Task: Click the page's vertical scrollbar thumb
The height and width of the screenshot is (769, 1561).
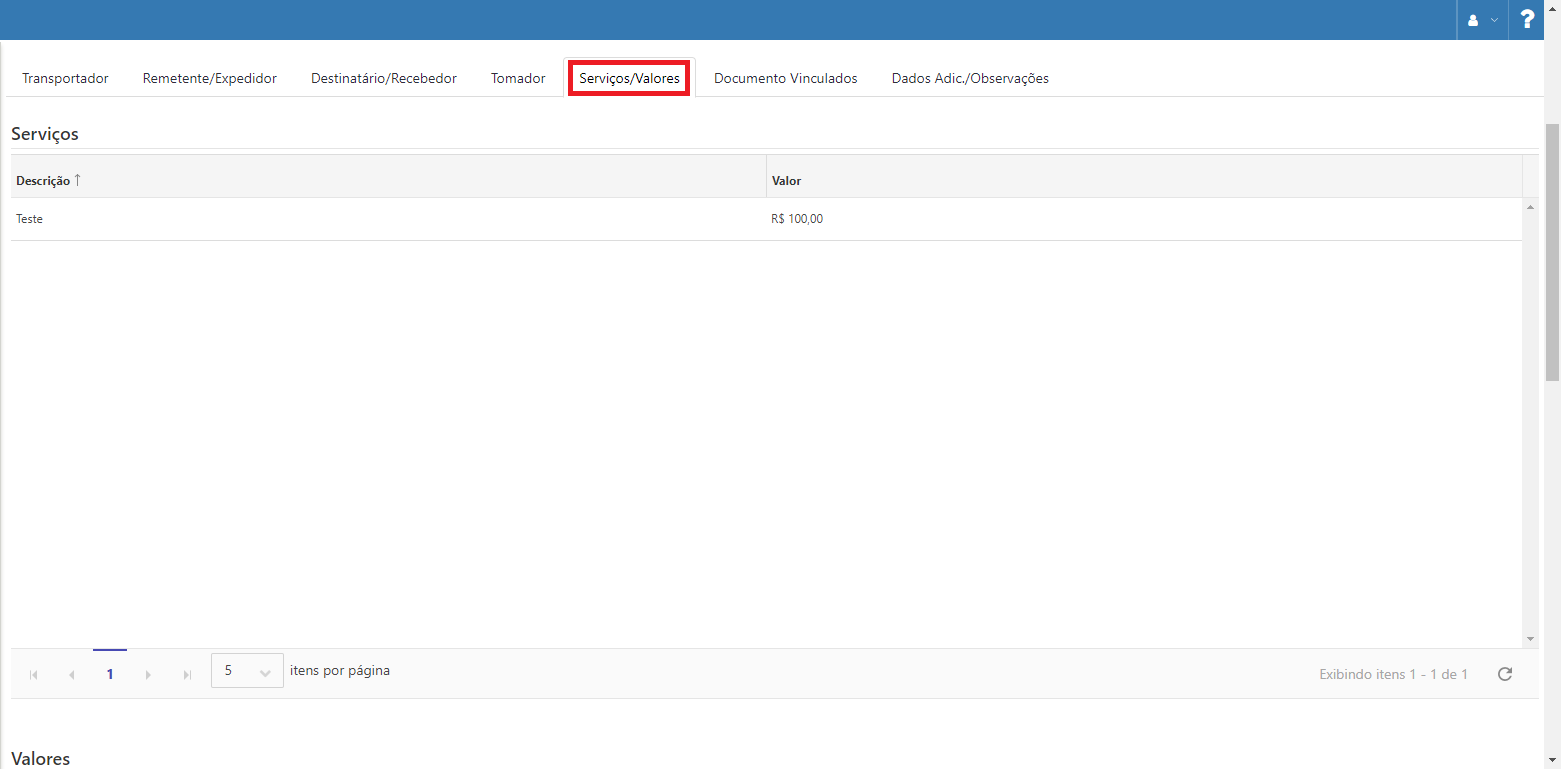Action: coord(1552,250)
